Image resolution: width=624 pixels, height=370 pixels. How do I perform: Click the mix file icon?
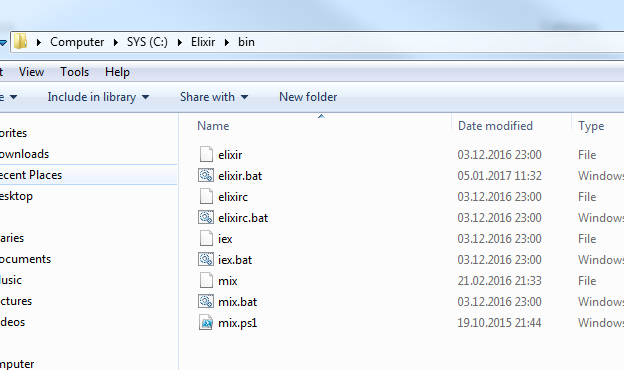pyautogui.click(x=206, y=280)
